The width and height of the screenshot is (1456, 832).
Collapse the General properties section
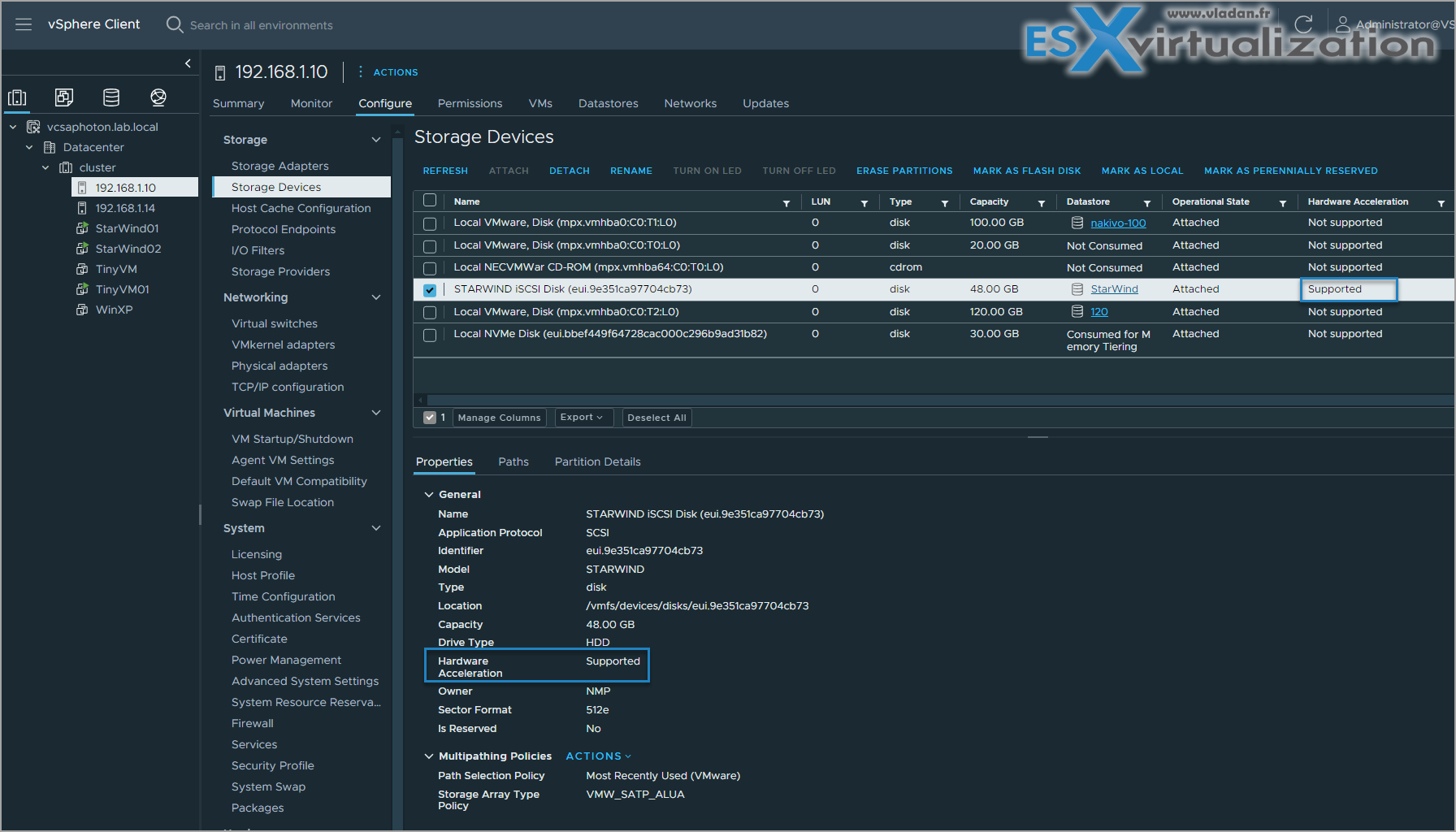pos(429,494)
